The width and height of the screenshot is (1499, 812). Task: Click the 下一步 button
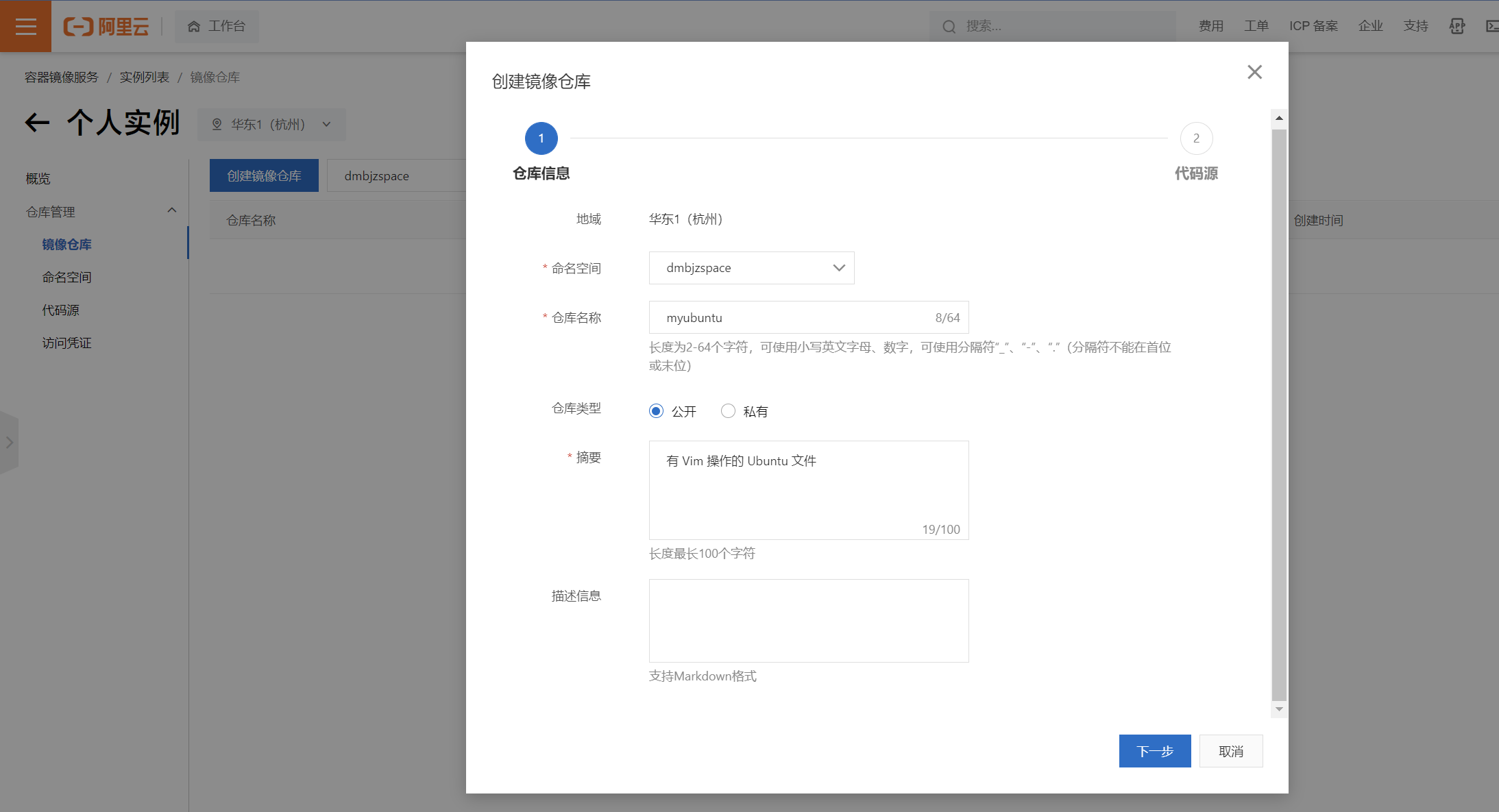tap(1154, 751)
